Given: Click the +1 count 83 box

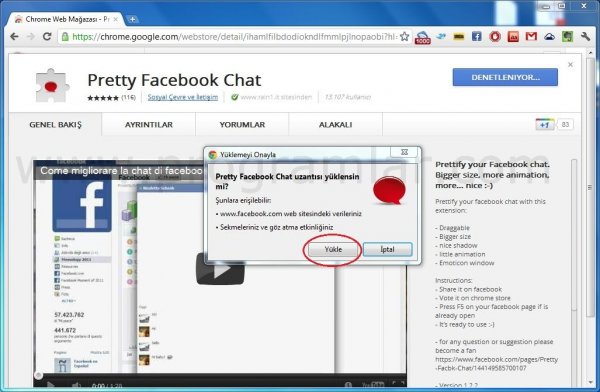Looking at the screenshot, I should (565, 125).
